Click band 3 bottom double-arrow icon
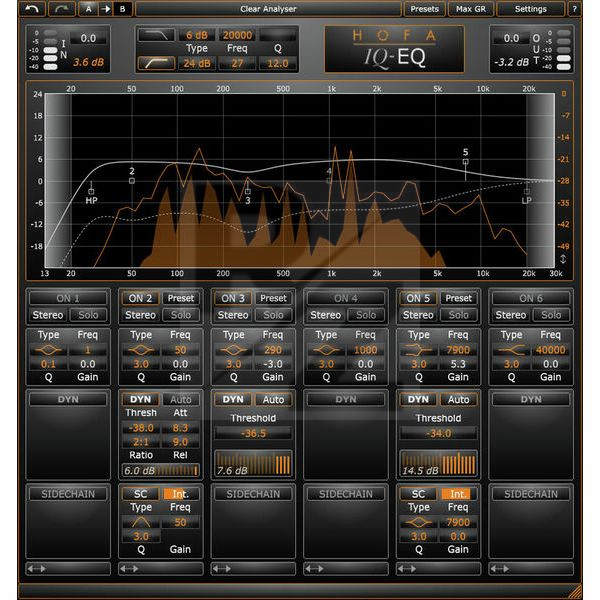 [x=222, y=569]
